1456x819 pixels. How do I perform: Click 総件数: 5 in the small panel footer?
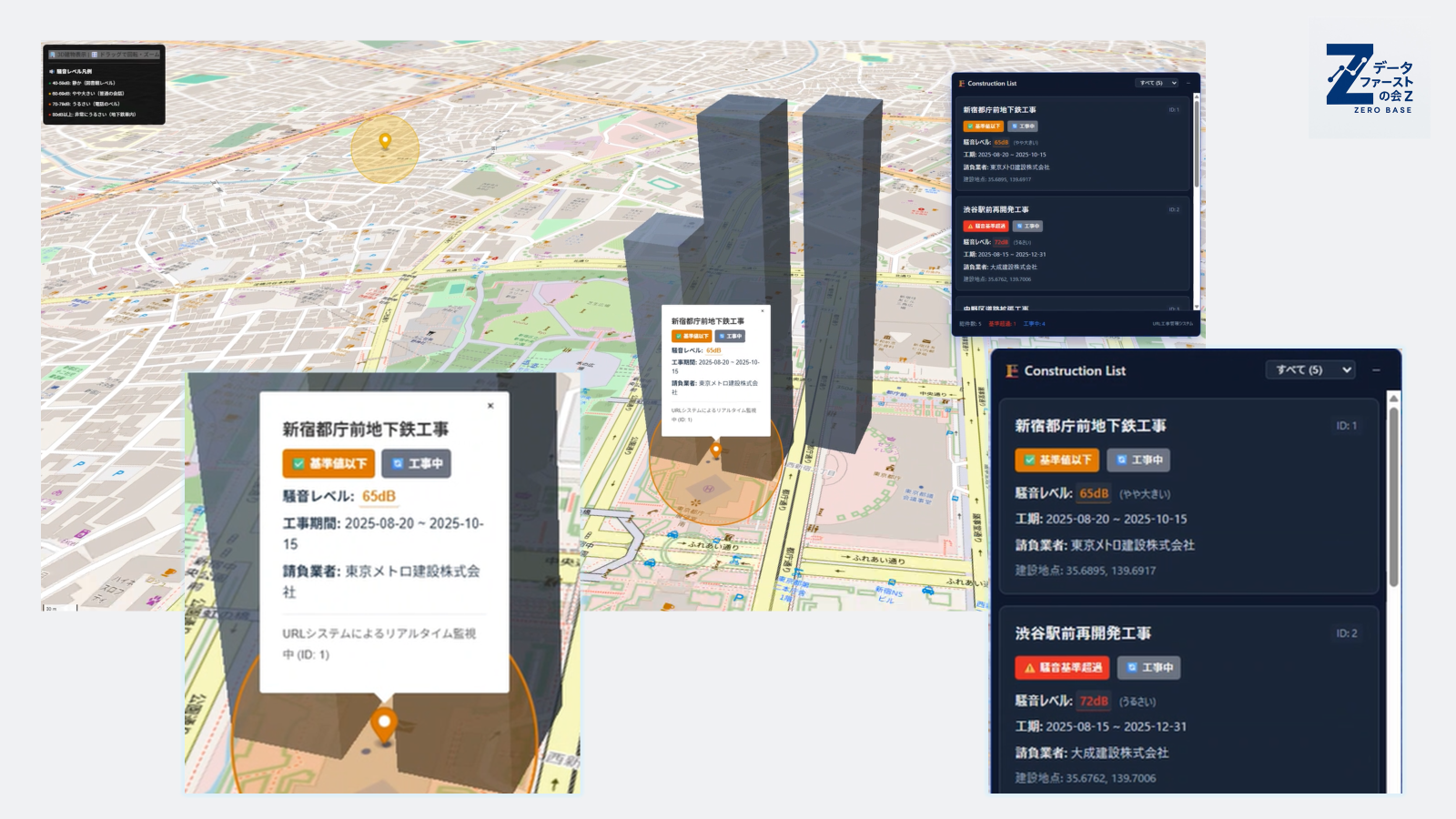point(970,324)
